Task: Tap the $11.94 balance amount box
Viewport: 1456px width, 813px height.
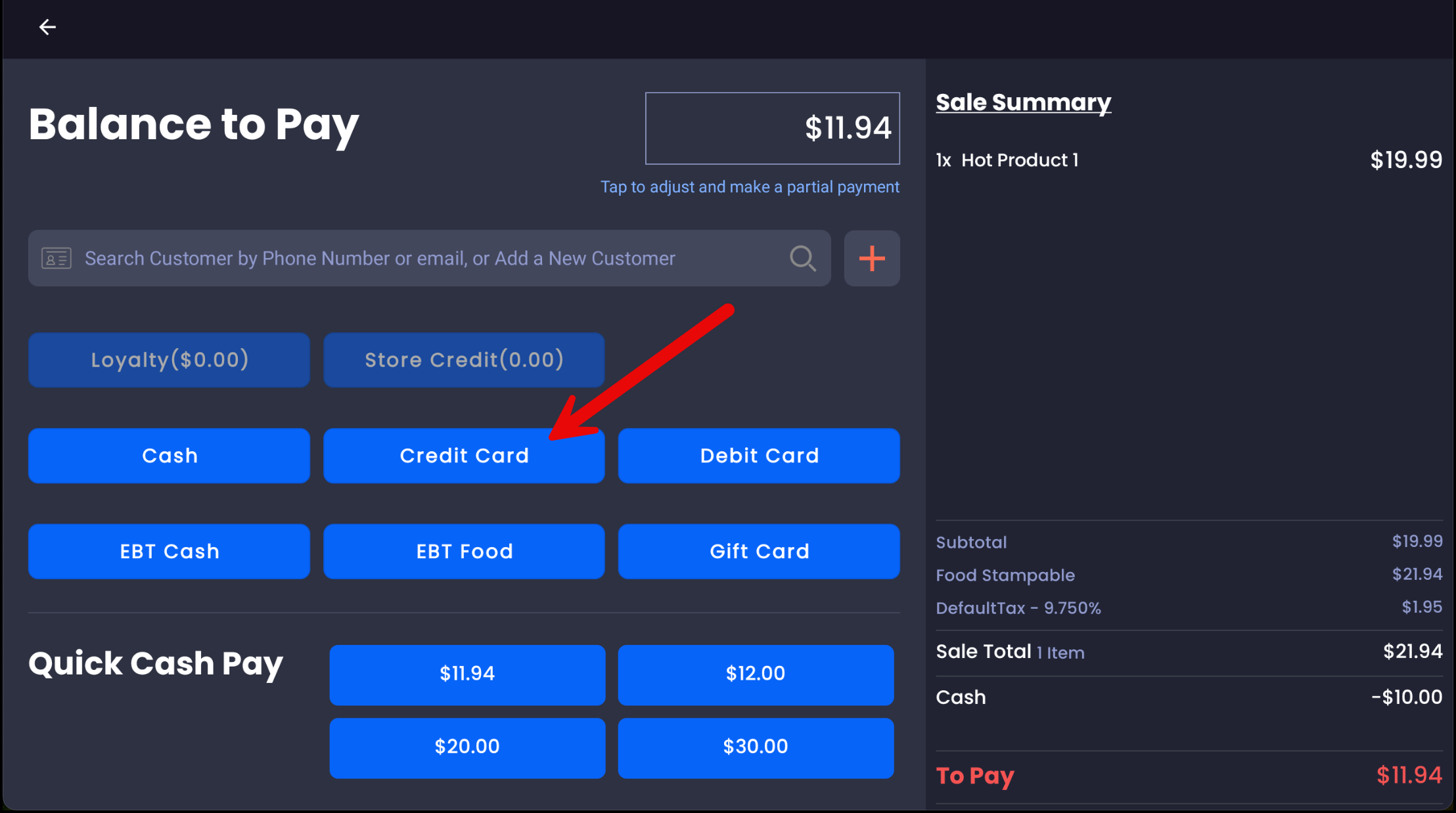Action: pos(772,128)
